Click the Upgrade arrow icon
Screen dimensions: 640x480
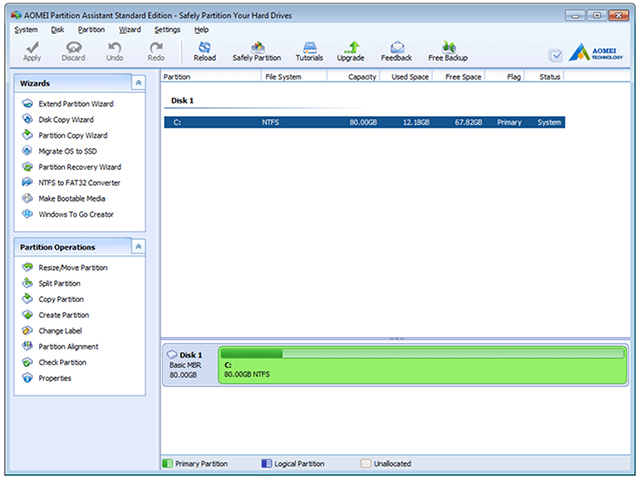point(351,47)
